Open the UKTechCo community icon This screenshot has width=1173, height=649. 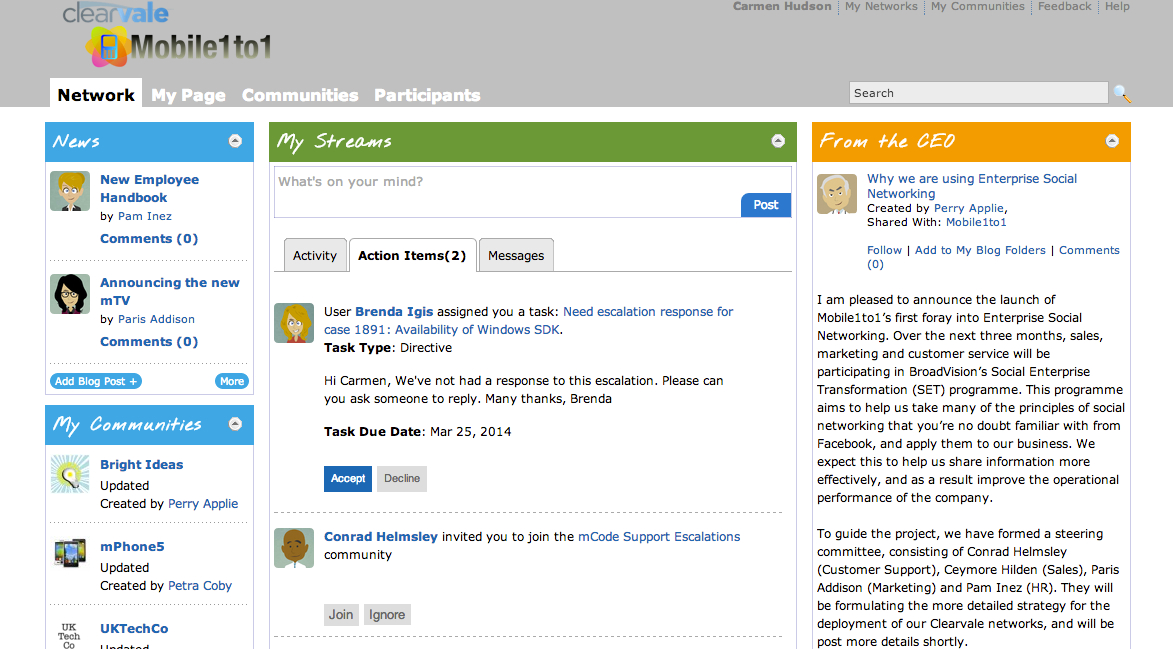tap(70, 635)
